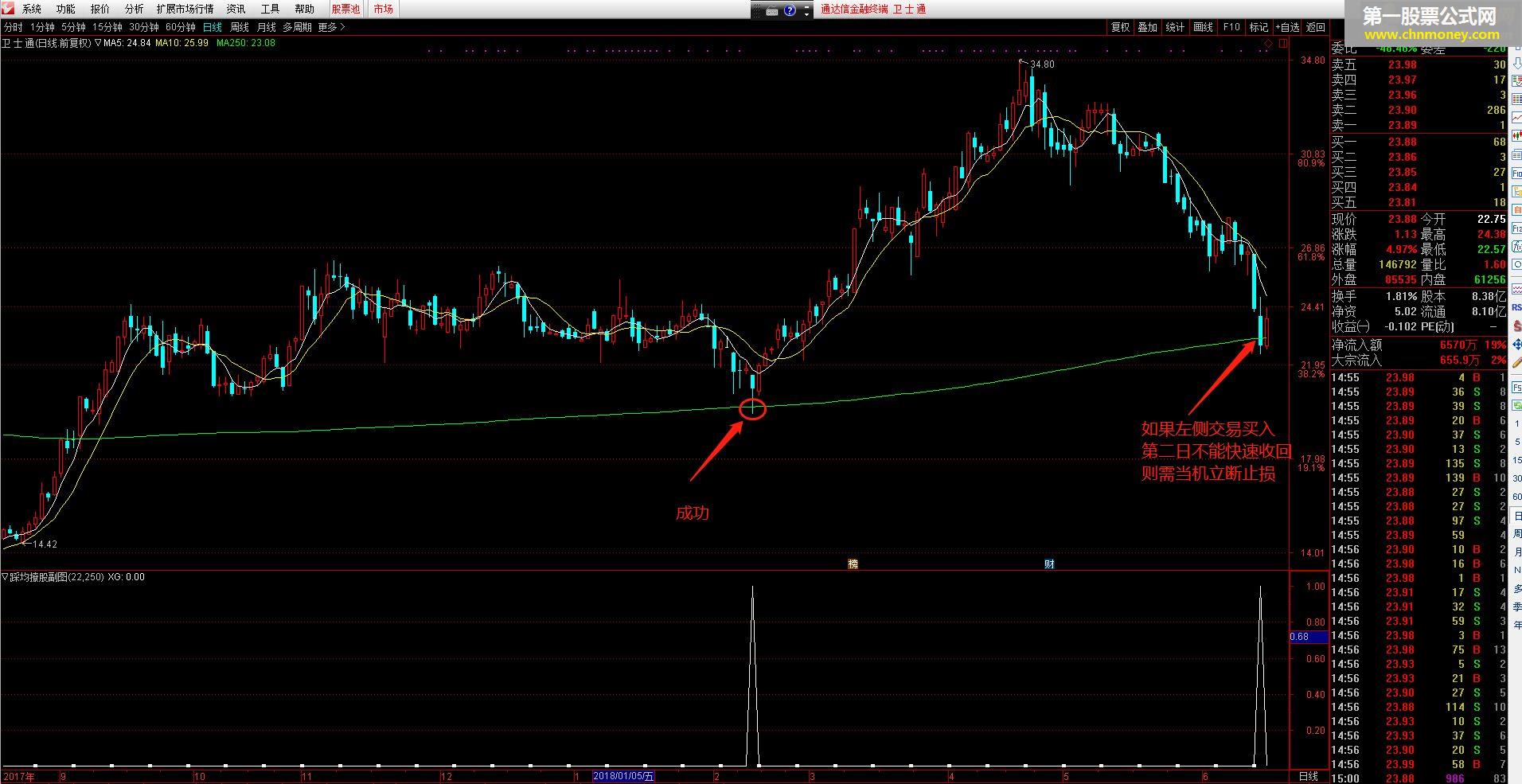Select the 60分钟 period
The image size is (1522, 784).
(181, 27)
